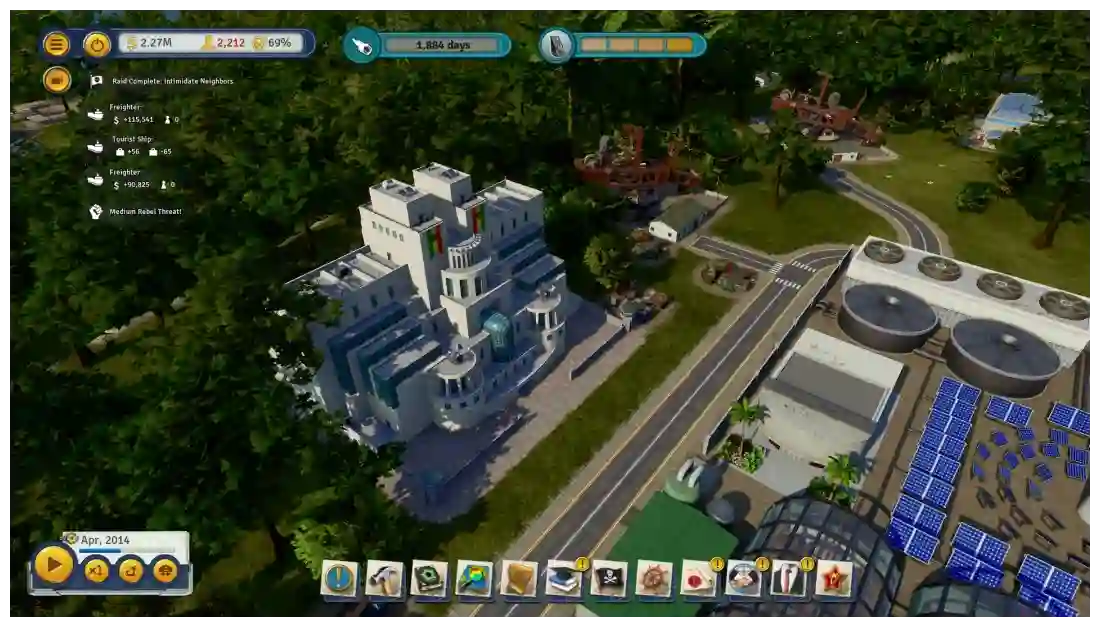Screen dimensions: 1100x627
Task: Open the red wax seal constitution scroll
Action: click(699, 579)
